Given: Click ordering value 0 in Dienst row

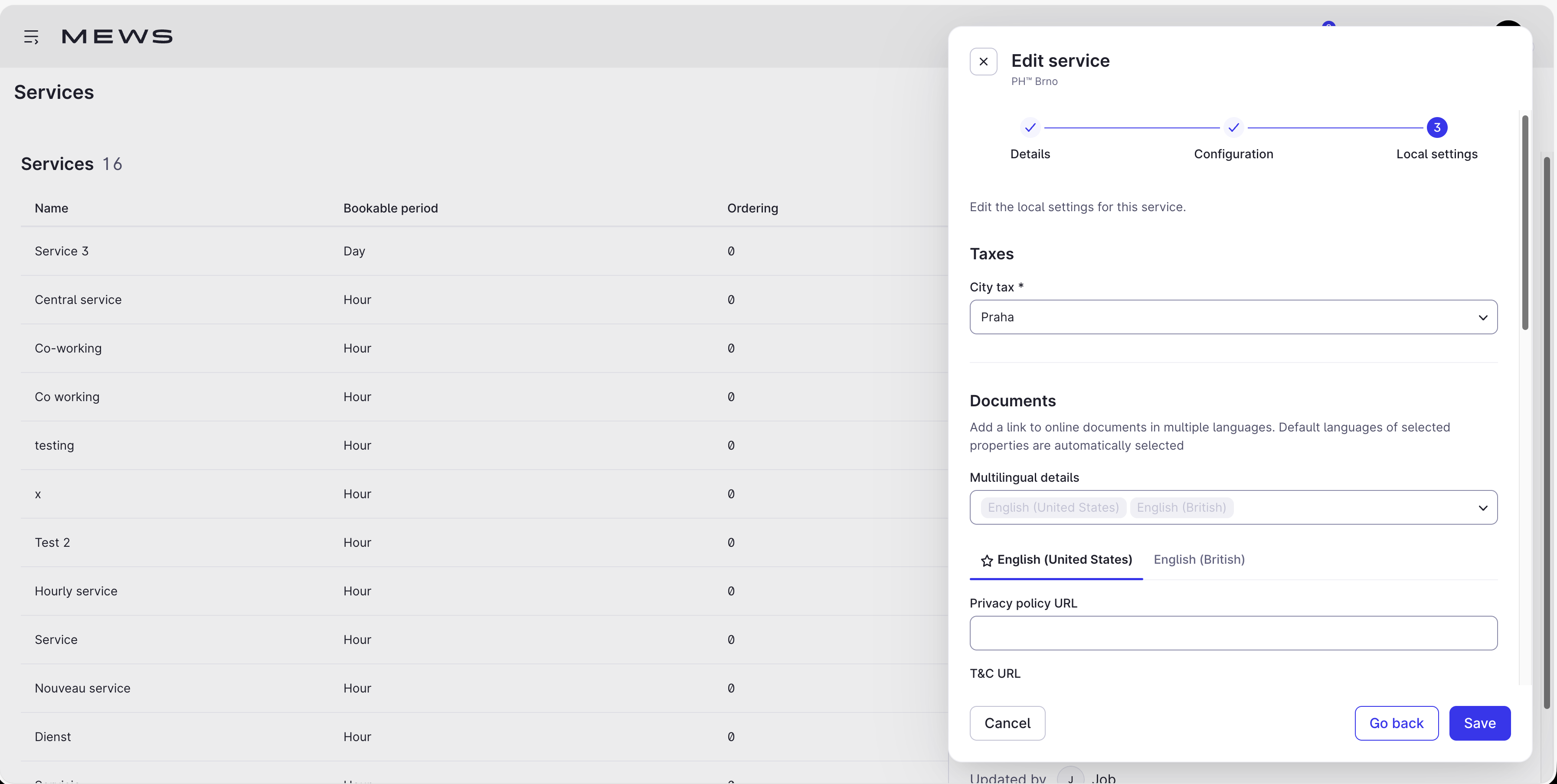Looking at the screenshot, I should pyautogui.click(x=731, y=737).
